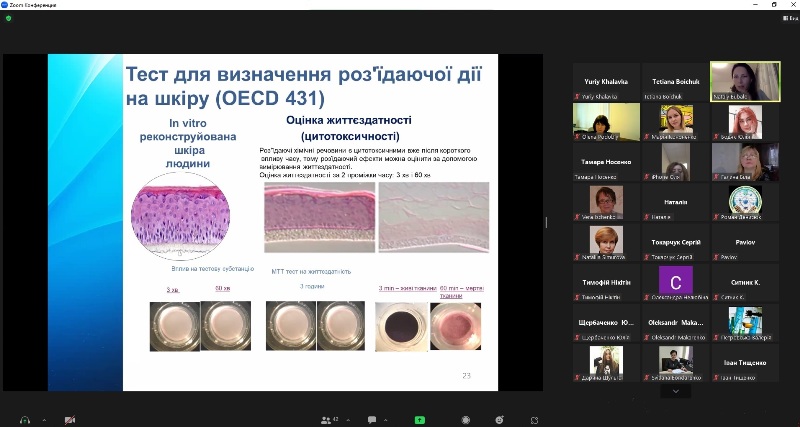
Task: Select Yuriy Khalavka participant tile
Action: point(607,81)
